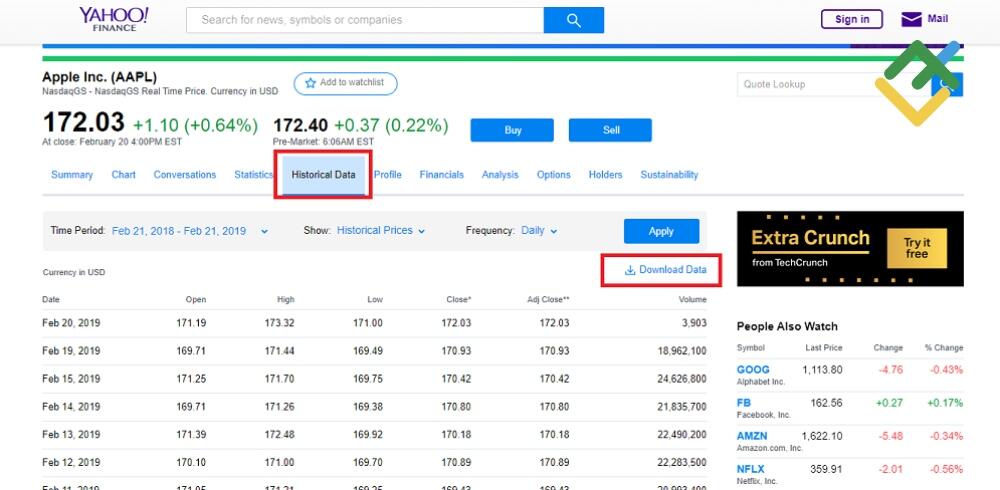Click the volume value 18,962,100
1000x490 pixels.
[682, 351]
